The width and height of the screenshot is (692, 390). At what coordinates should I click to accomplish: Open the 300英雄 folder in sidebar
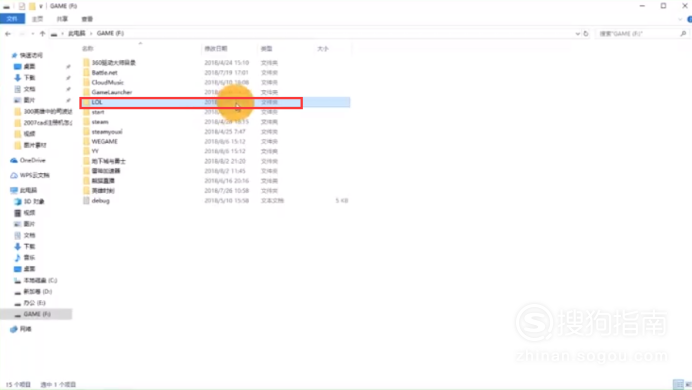(48, 112)
